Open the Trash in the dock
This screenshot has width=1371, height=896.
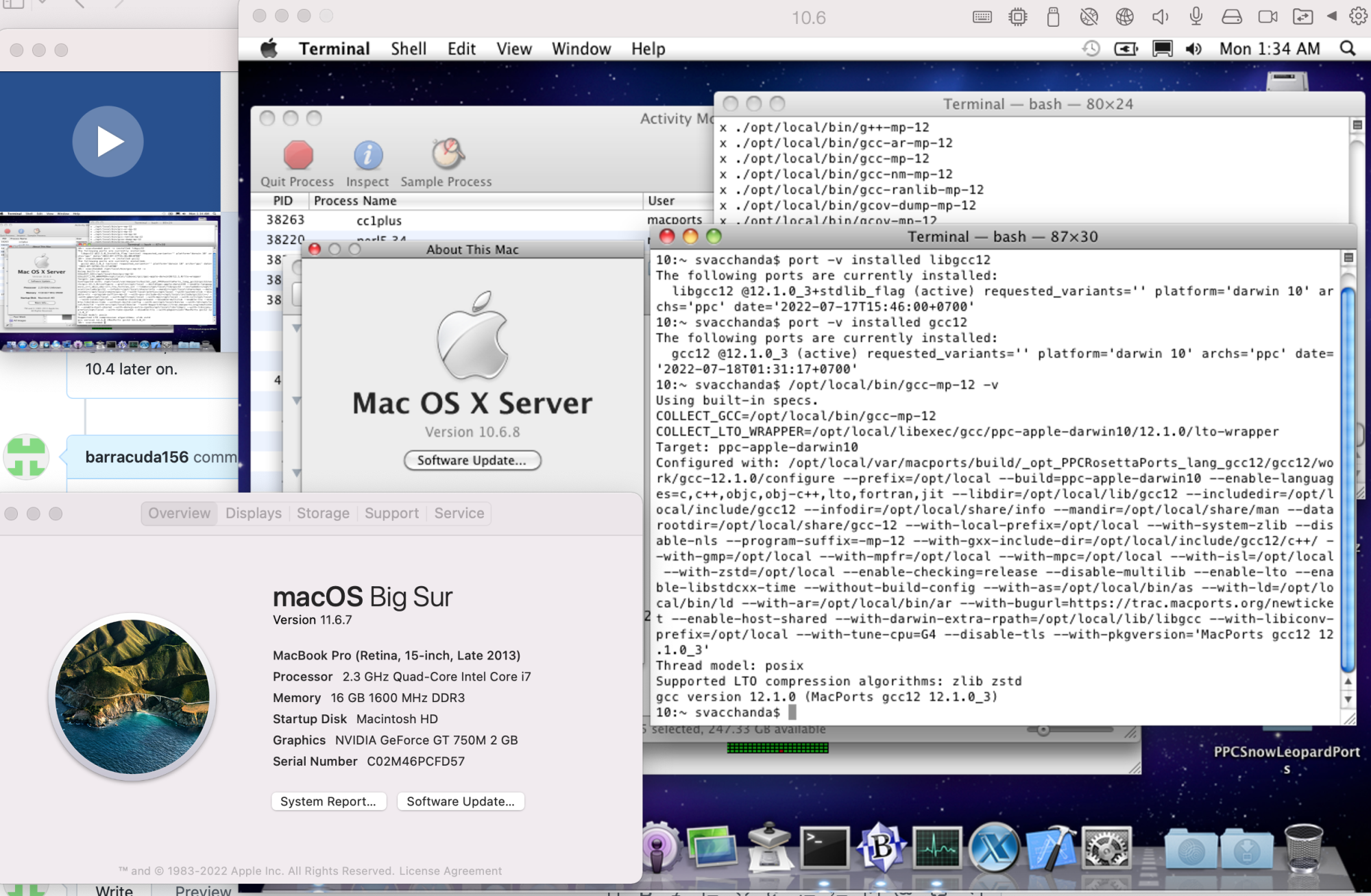pos(1302,849)
